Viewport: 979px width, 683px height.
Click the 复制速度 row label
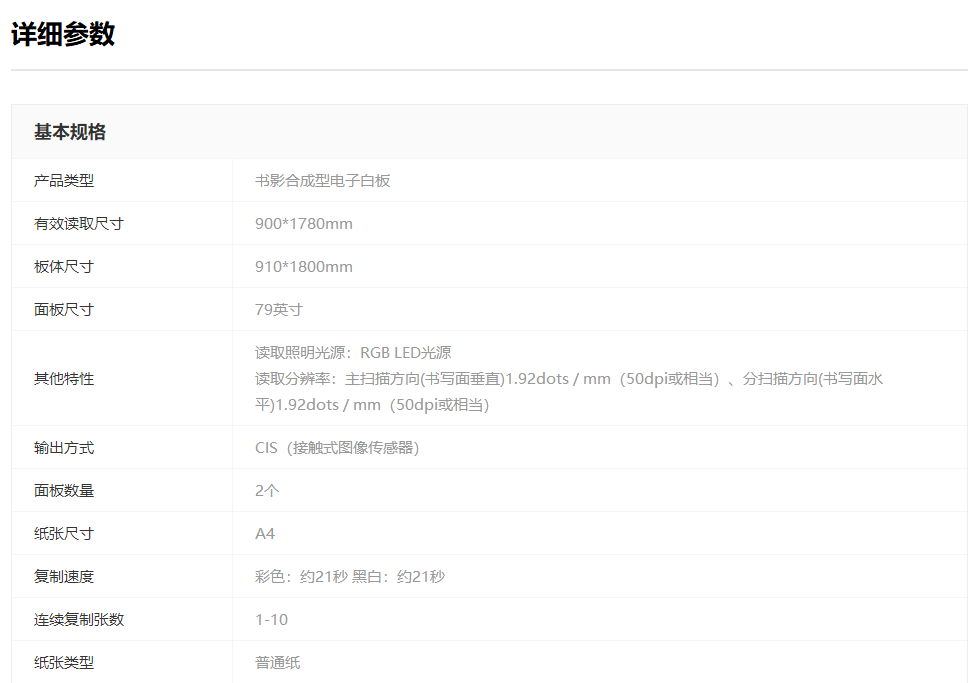(64, 577)
